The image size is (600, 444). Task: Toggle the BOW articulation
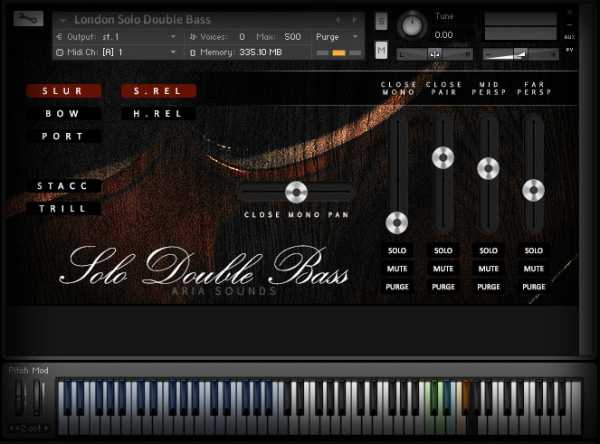64,114
